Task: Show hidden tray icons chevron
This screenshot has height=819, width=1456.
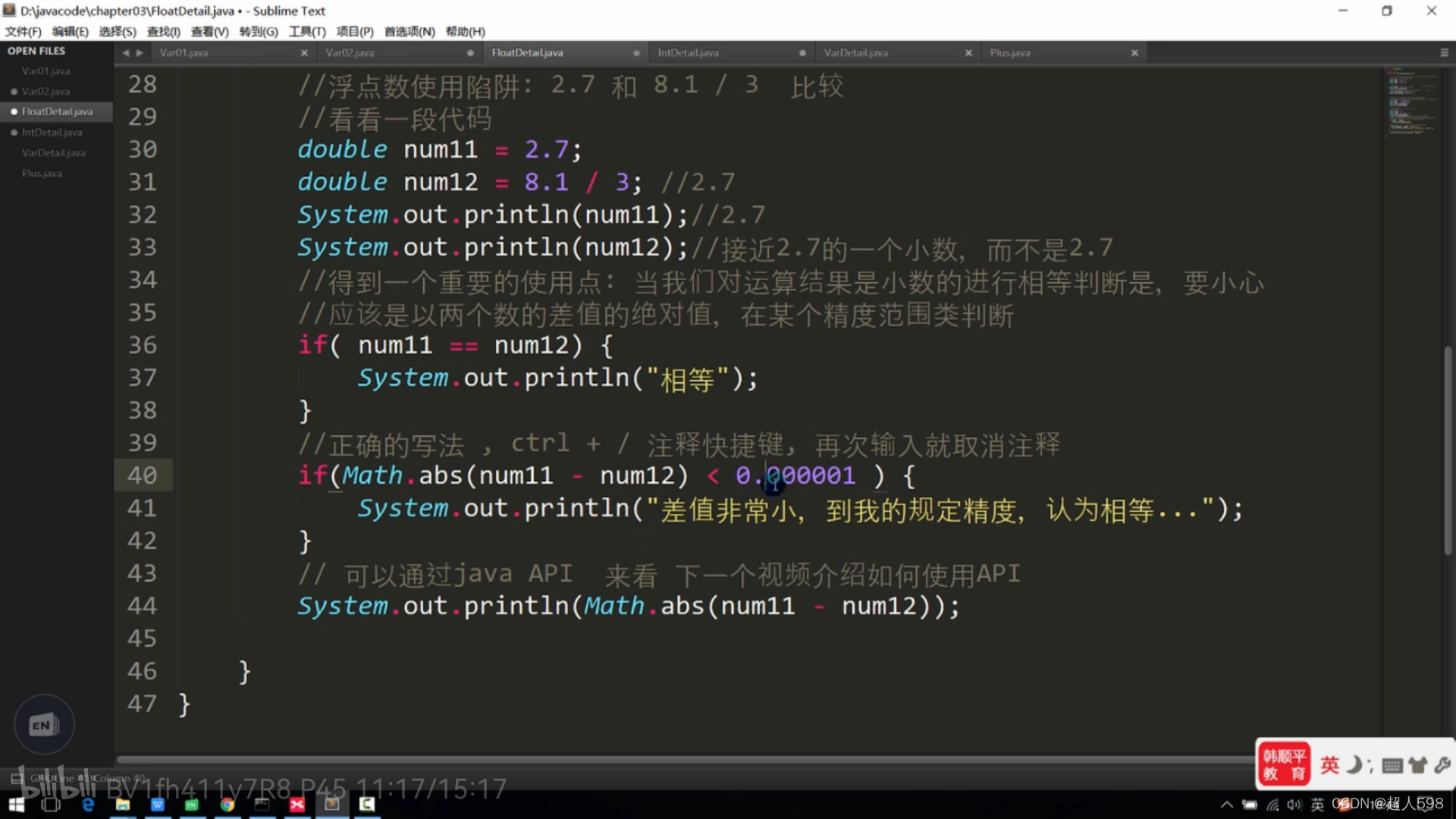Action: click(1226, 805)
